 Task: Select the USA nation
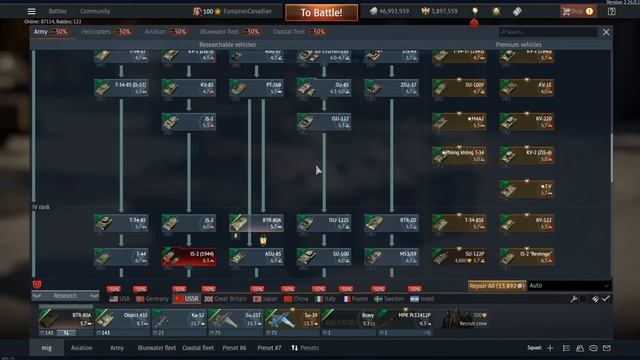(x=120, y=299)
